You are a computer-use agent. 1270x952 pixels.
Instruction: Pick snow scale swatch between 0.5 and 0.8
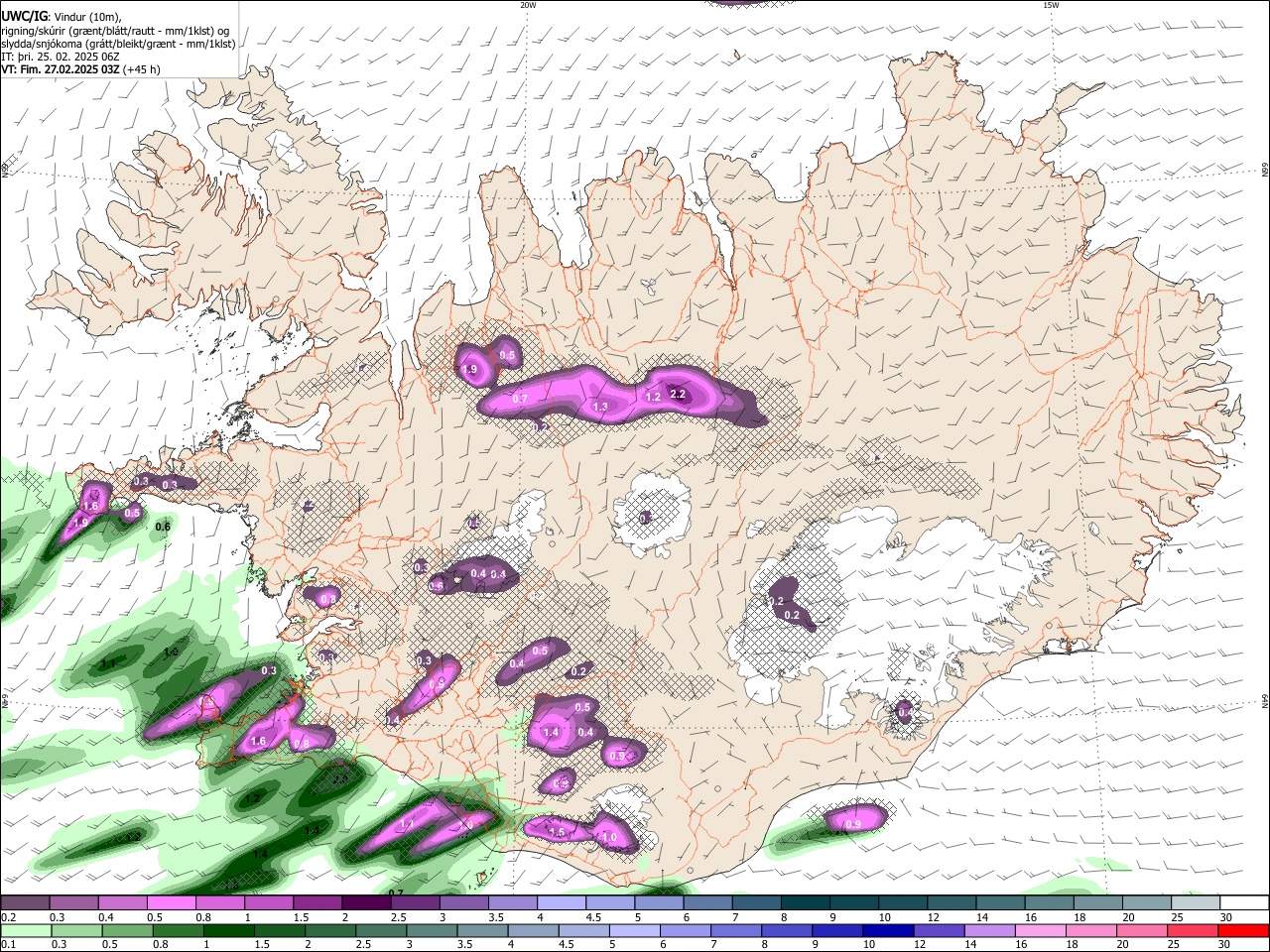tap(171, 902)
